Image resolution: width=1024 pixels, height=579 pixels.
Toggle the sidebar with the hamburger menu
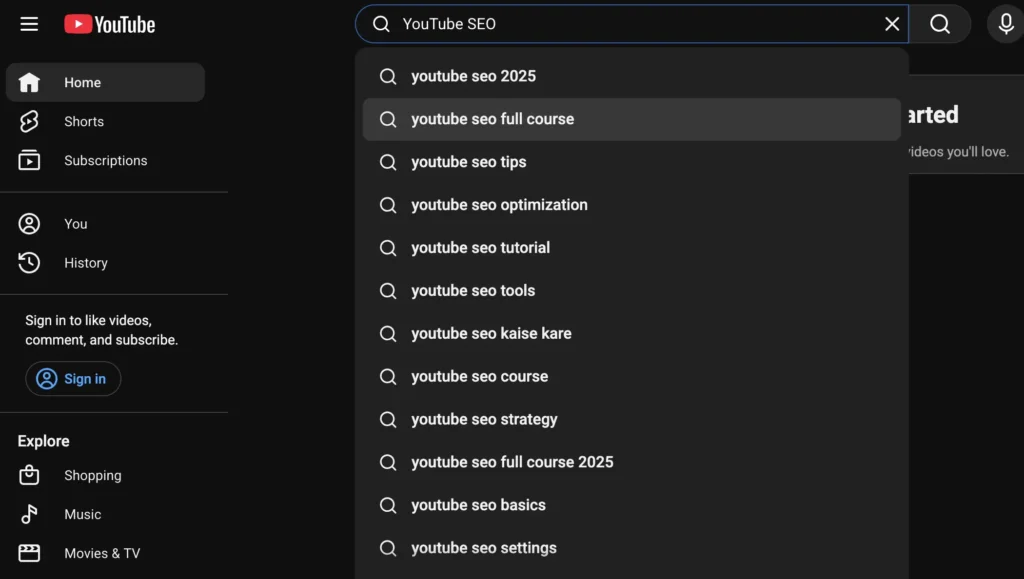28,24
